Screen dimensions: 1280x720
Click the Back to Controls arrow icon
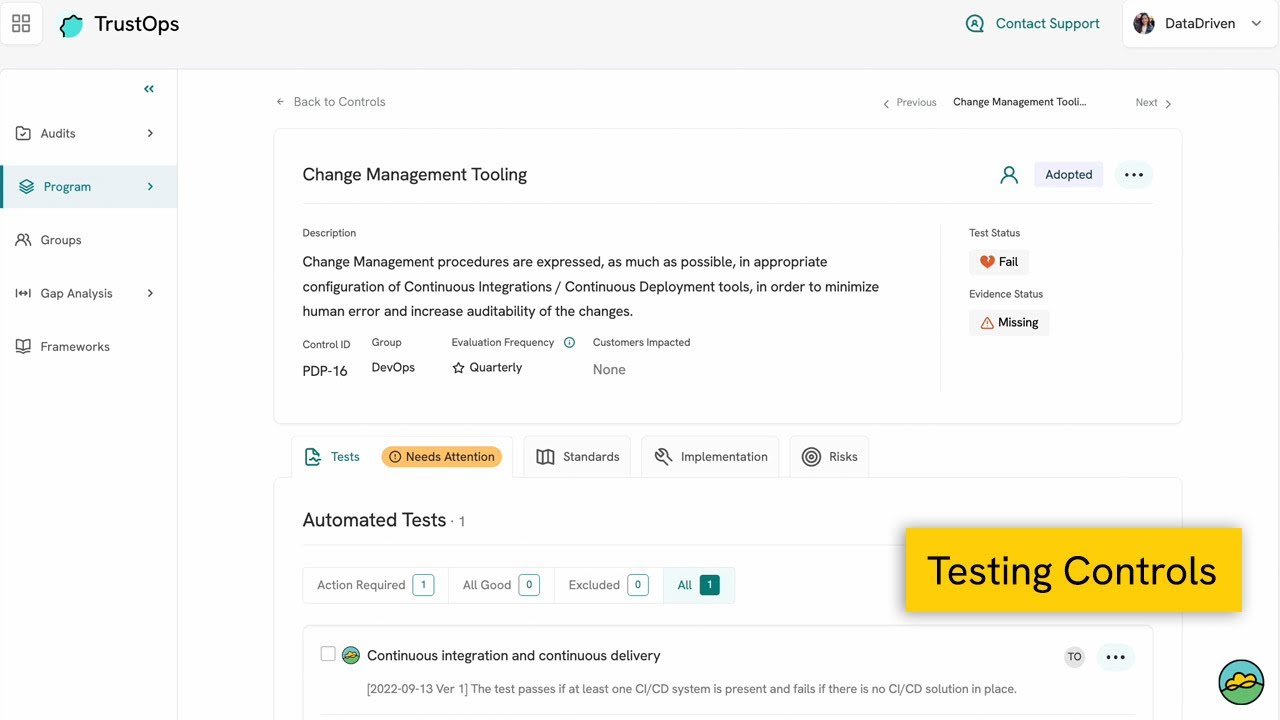281,102
